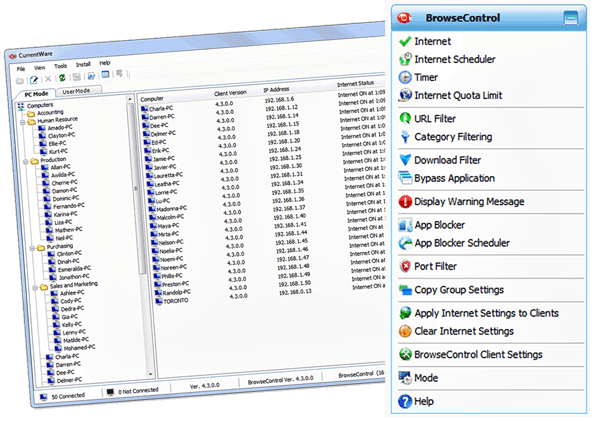The width and height of the screenshot is (600, 423).
Task: Open the App Blocker icon
Action: (x=405, y=225)
